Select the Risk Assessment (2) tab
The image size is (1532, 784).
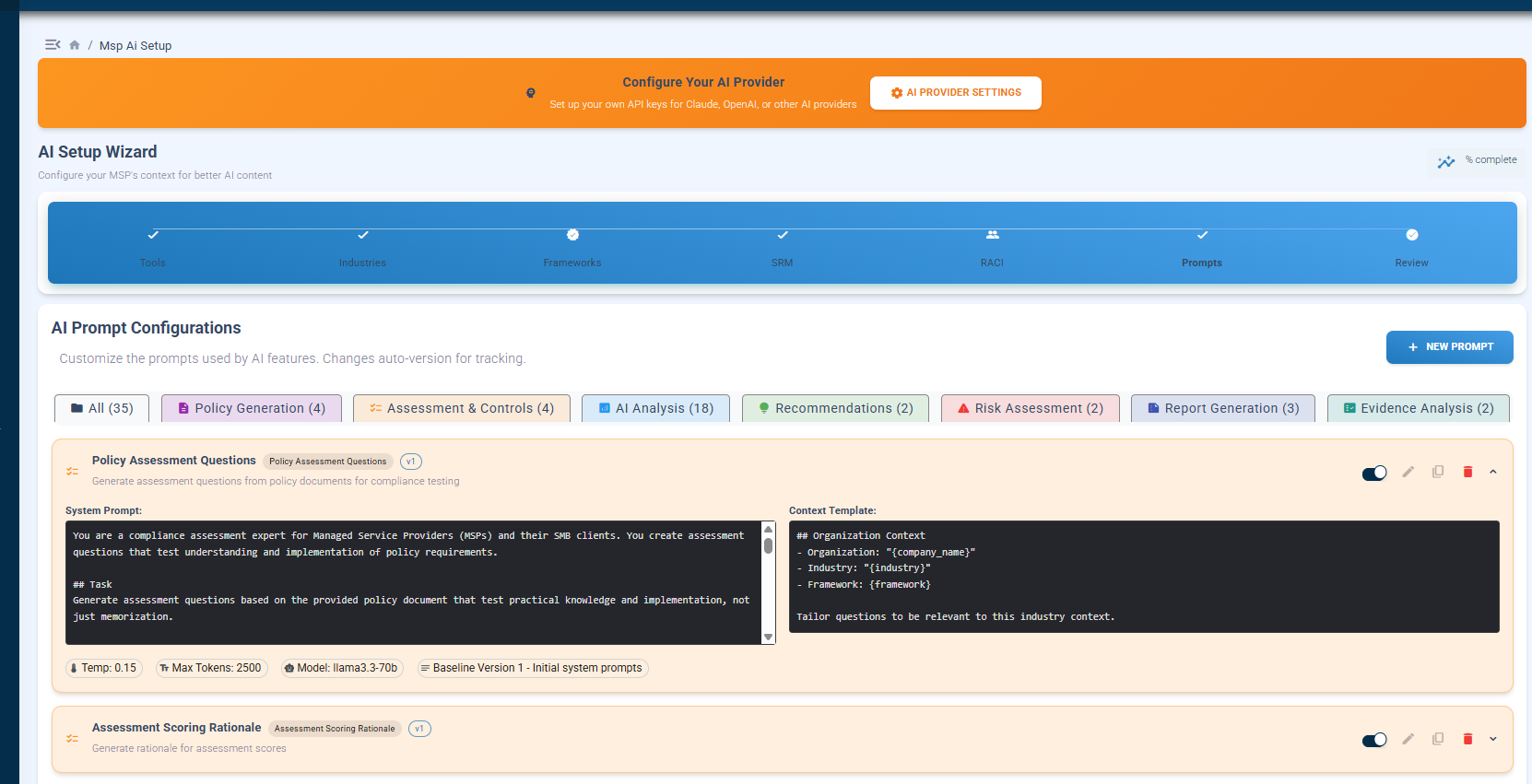1031,408
